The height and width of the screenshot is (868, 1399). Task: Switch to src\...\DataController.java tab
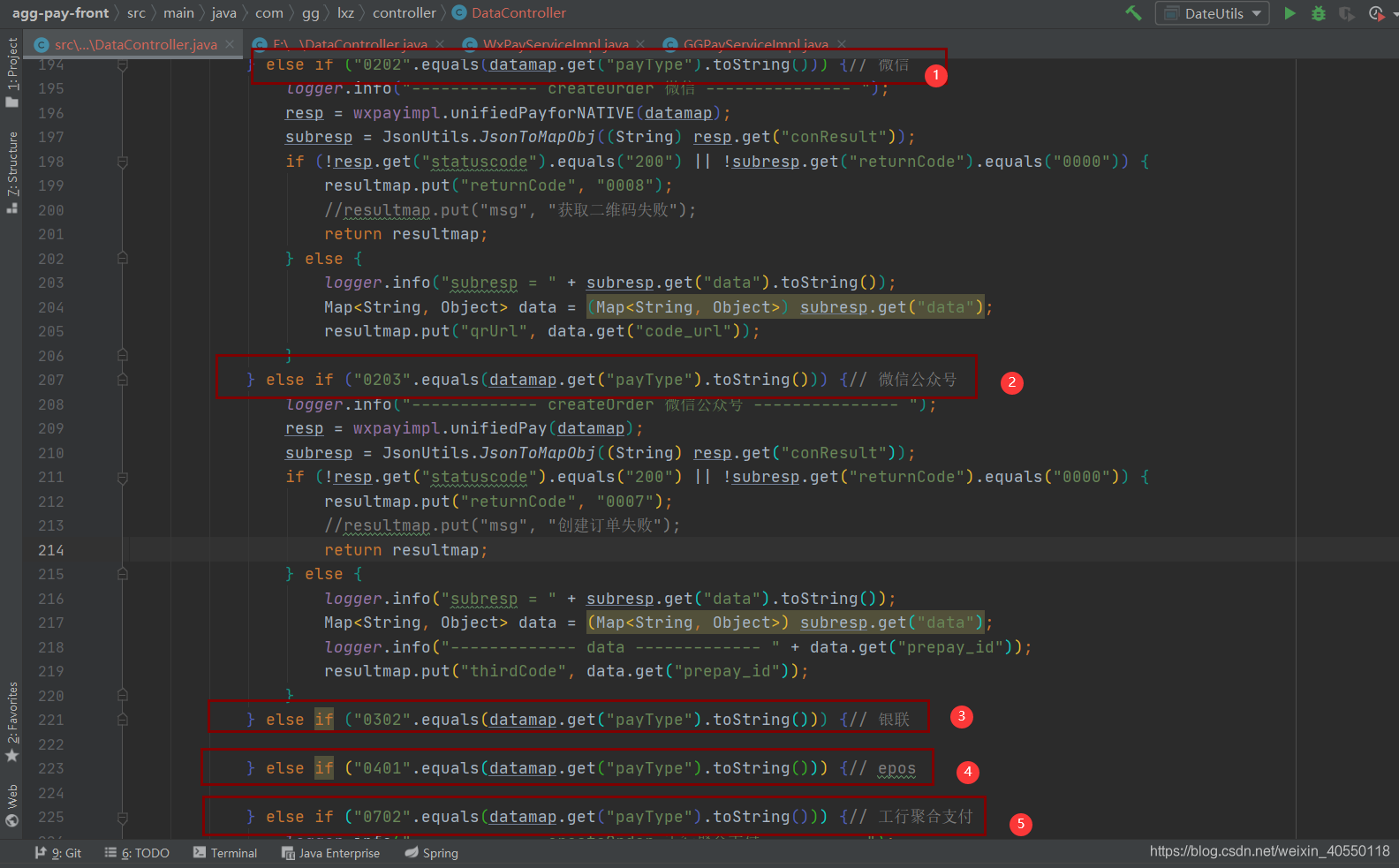135,44
